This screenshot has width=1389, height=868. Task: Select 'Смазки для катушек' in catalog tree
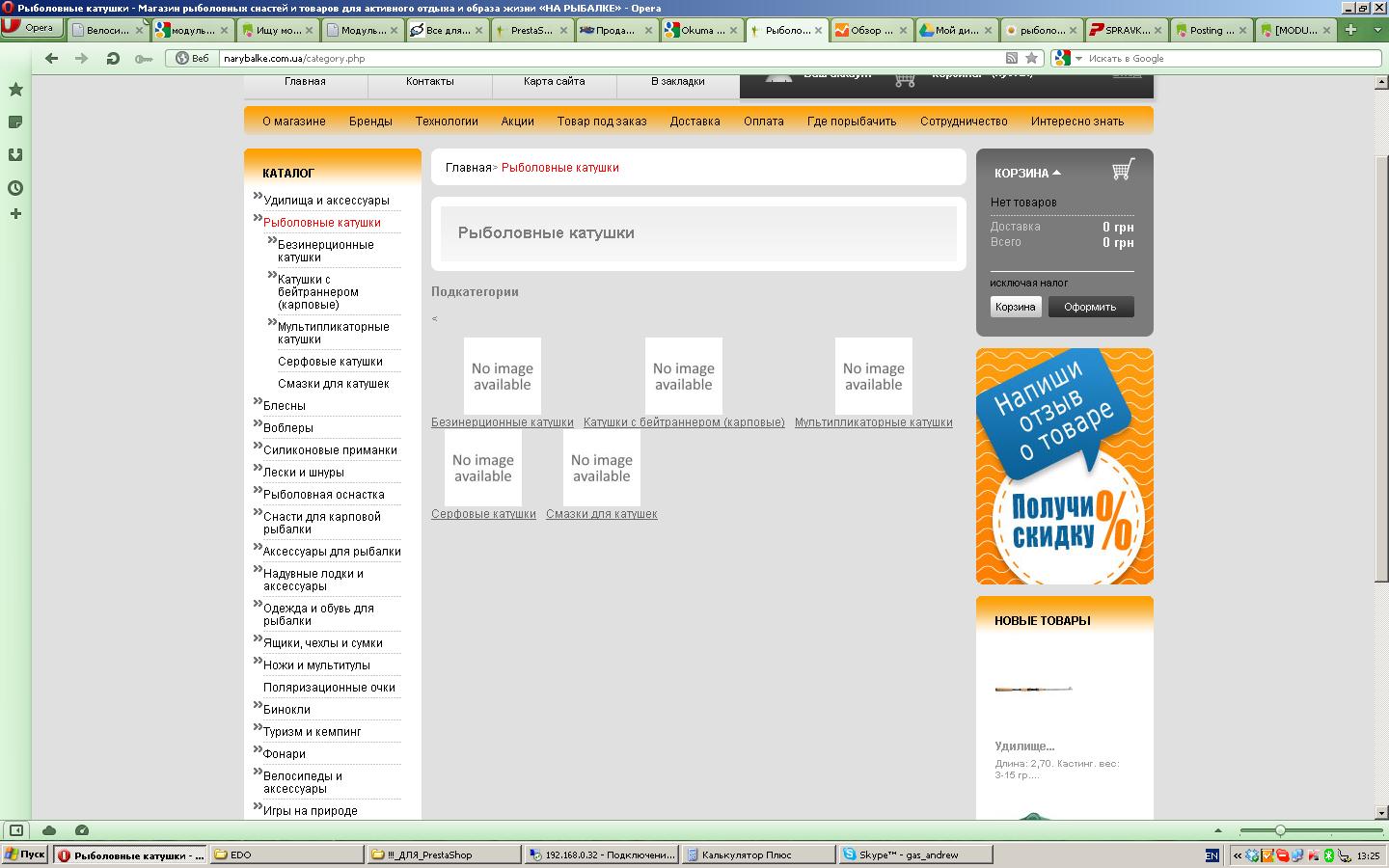point(334,384)
